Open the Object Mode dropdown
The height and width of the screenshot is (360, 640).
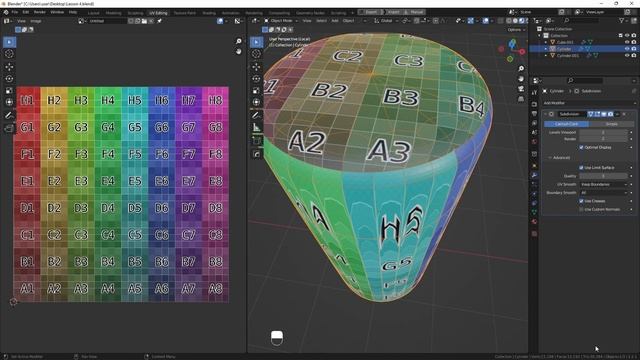pos(281,20)
